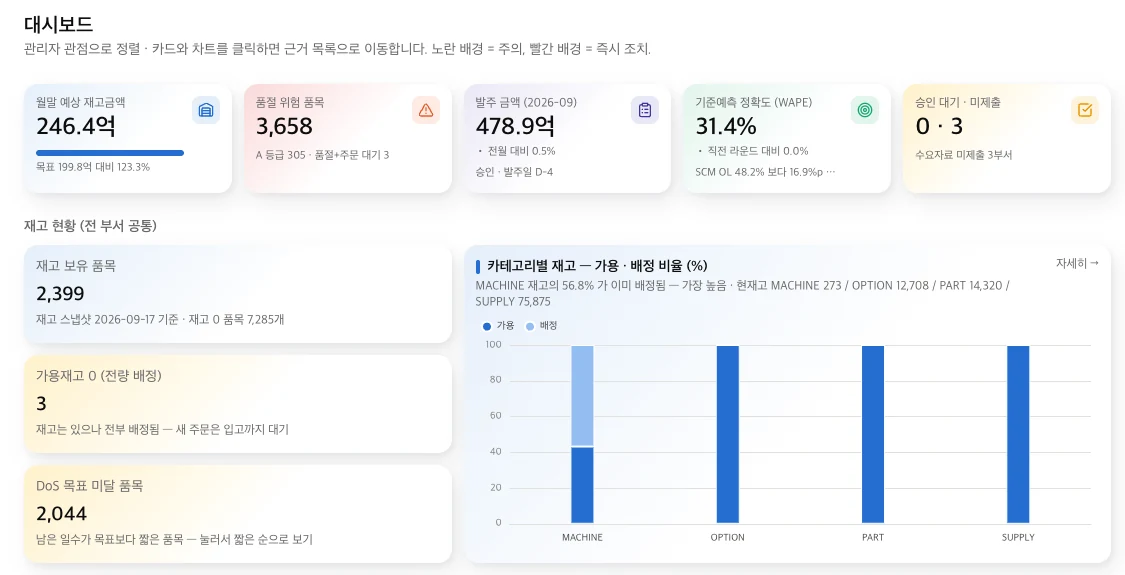Click the 31.4% WAPE accuracy value
The image size is (1125, 575).
[x=725, y=126]
